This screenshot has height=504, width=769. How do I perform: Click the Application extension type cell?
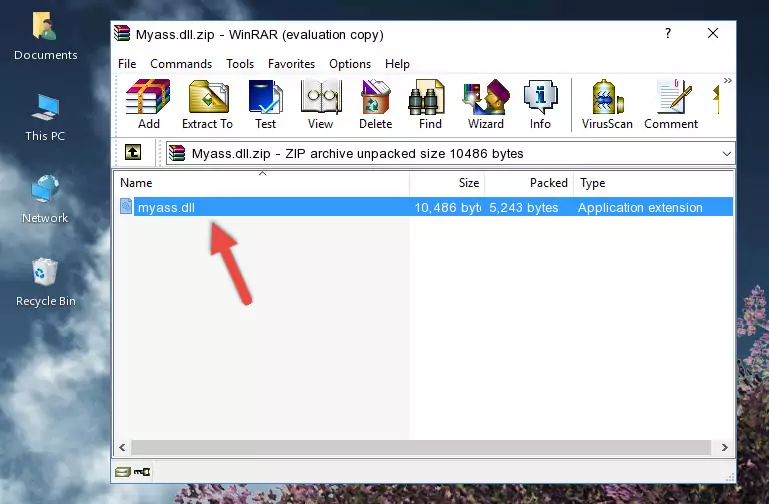tap(640, 207)
